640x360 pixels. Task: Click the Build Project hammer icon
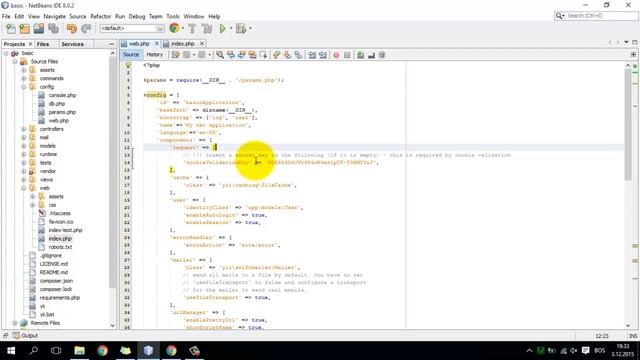[x=192, y=29]
